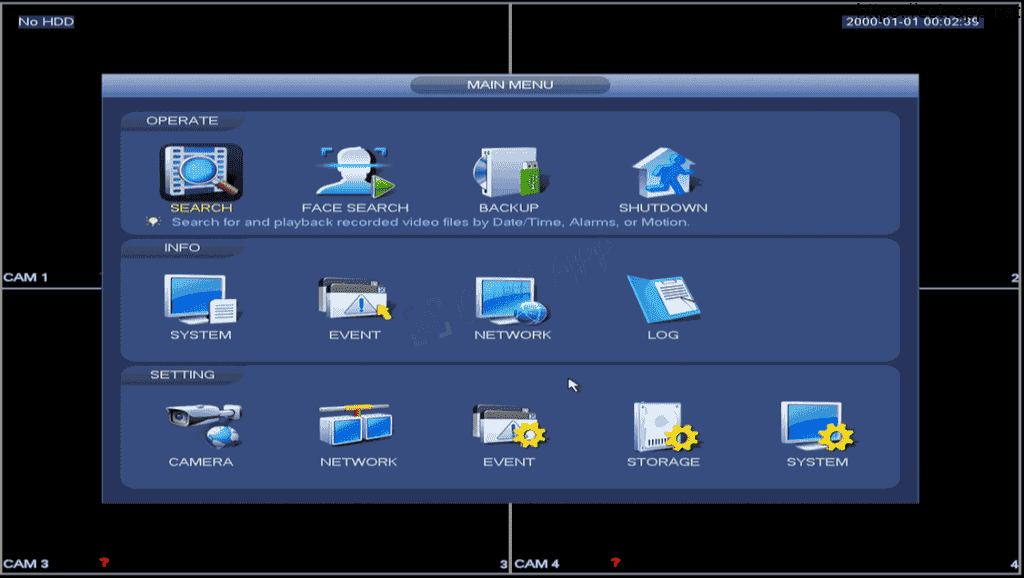The height and width of the screenshot is (578, 1024).
Task: Open Camera settings
Action: click(201, 427)
